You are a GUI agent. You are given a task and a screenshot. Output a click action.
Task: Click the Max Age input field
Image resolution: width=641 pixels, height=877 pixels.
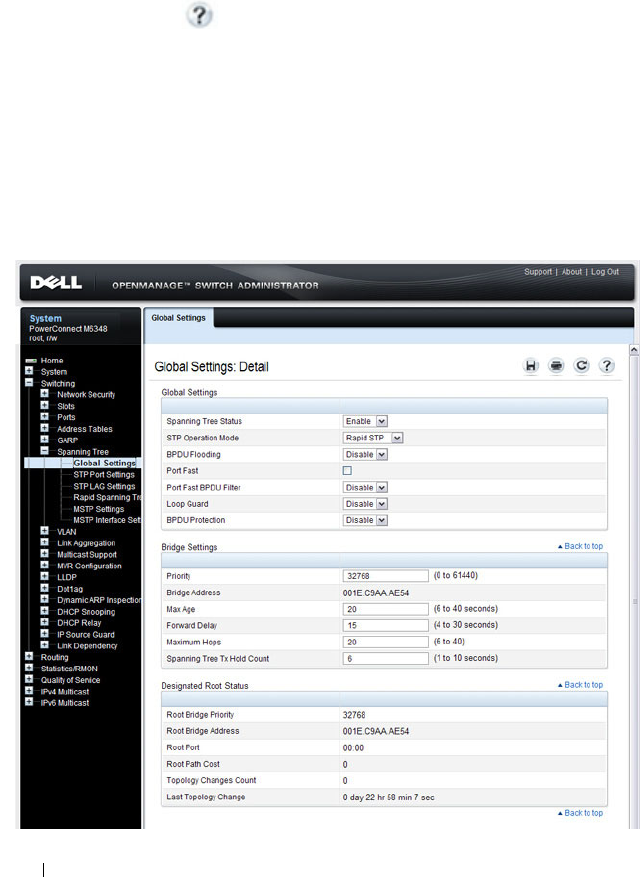385,609
